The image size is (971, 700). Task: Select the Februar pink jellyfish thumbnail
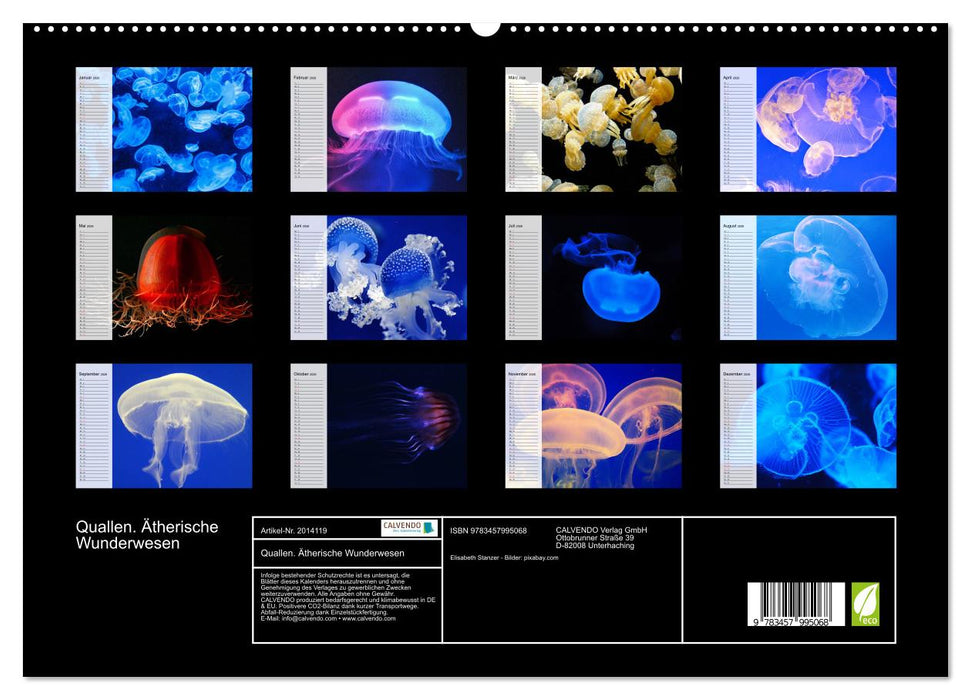(x=379, y=129)
